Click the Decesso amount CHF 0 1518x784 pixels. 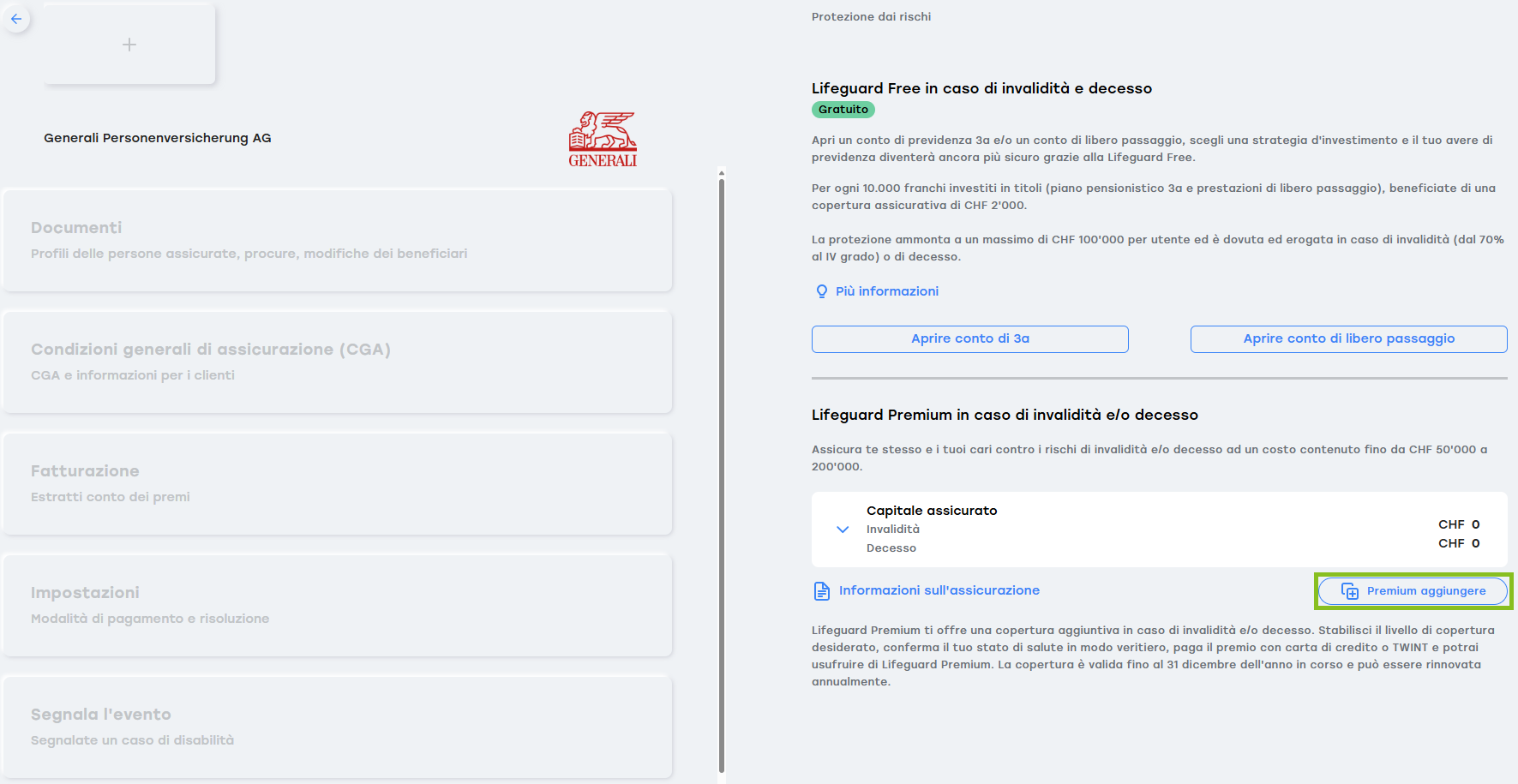[1459, 543]
